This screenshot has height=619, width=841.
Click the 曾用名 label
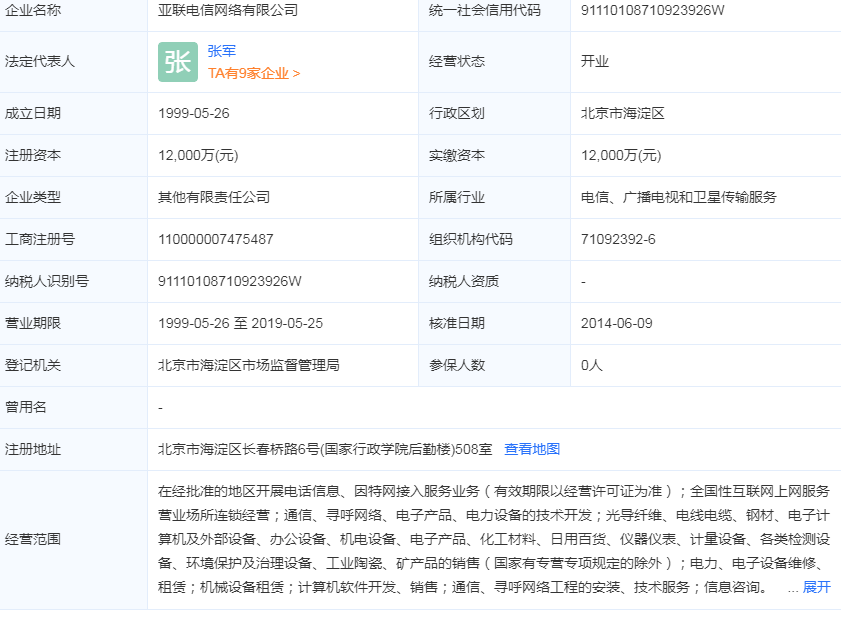(x=26, y=407)
